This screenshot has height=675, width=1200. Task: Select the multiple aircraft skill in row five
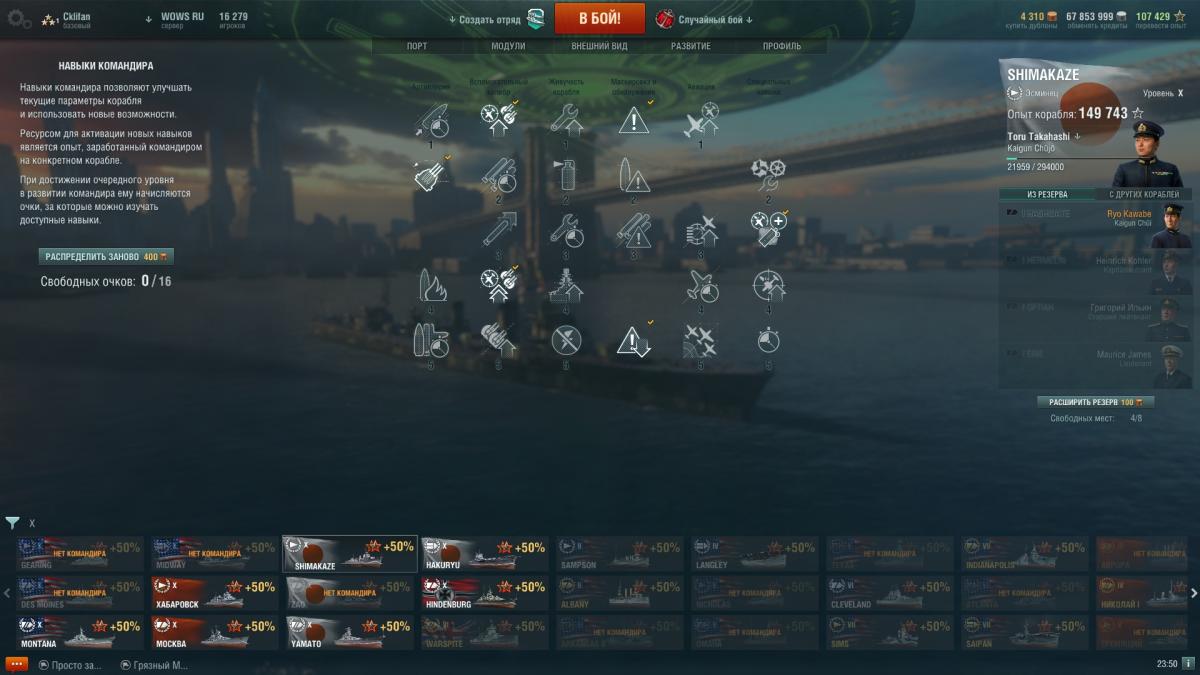pos(701,342)
